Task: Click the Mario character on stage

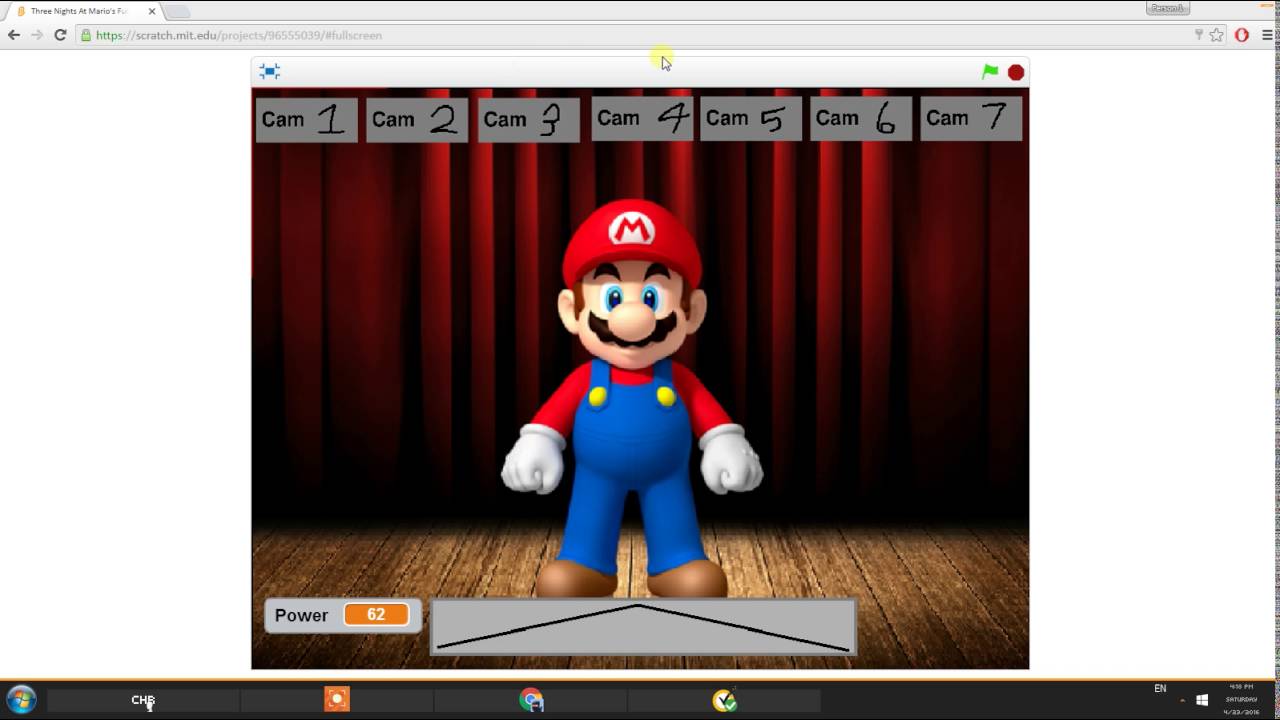Action: tap(632, 400)
